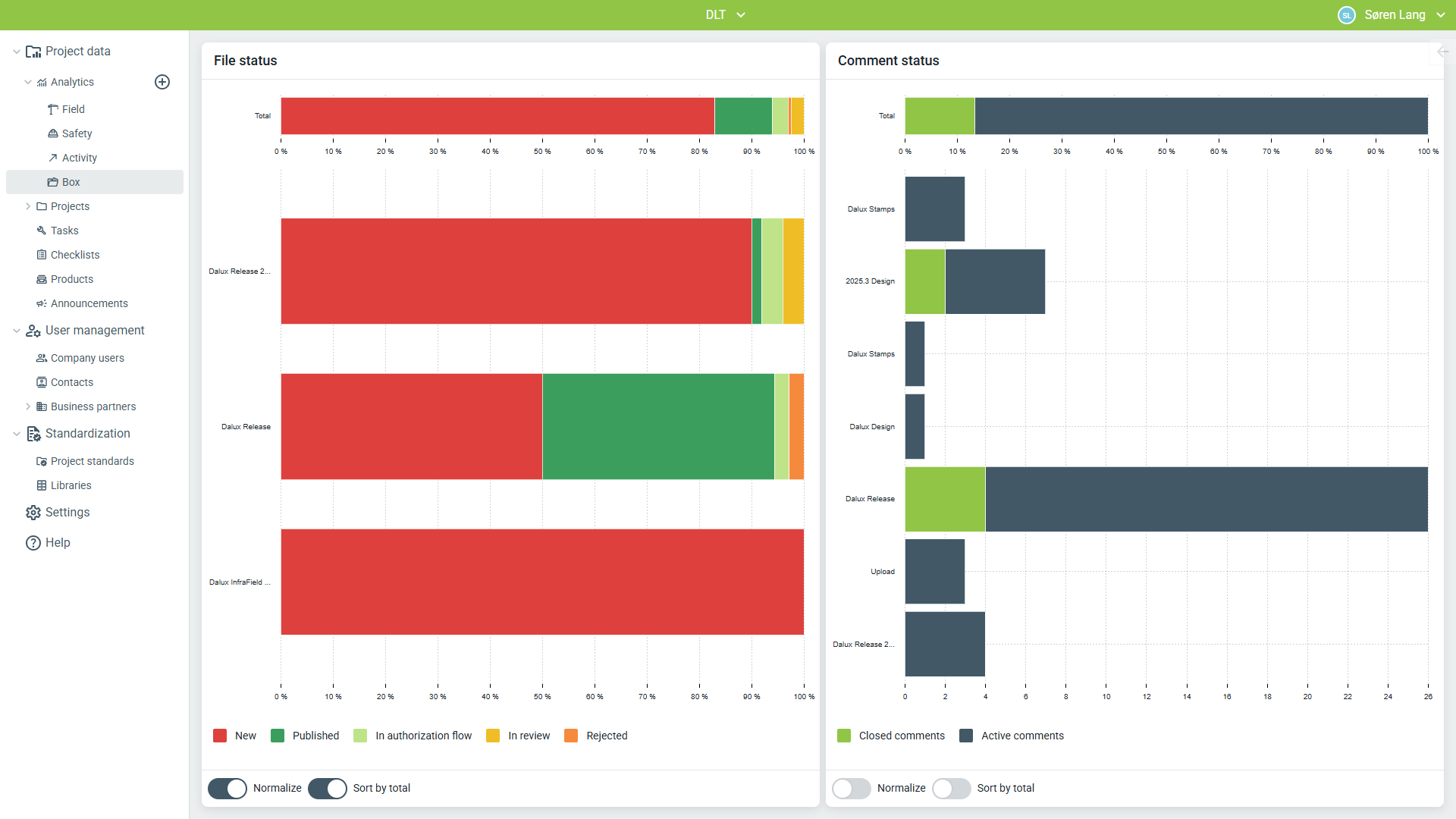
Task: Turn off File status Sort by total
Action: [x=328, y=788]
